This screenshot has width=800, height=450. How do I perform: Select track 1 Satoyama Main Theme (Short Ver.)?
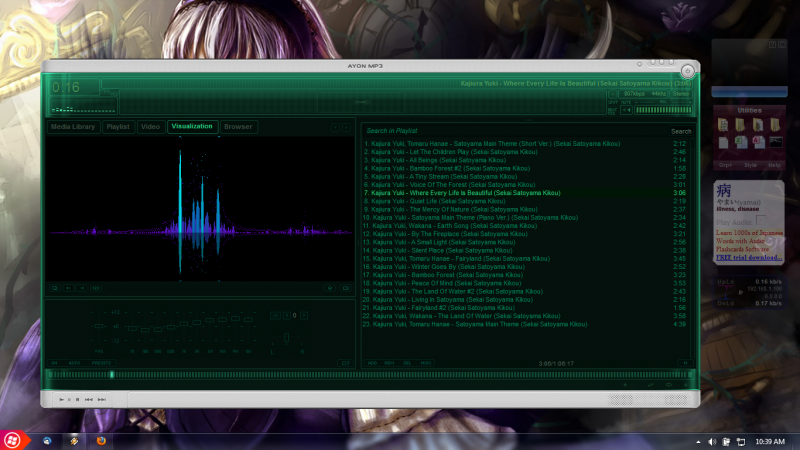point(524,144)
